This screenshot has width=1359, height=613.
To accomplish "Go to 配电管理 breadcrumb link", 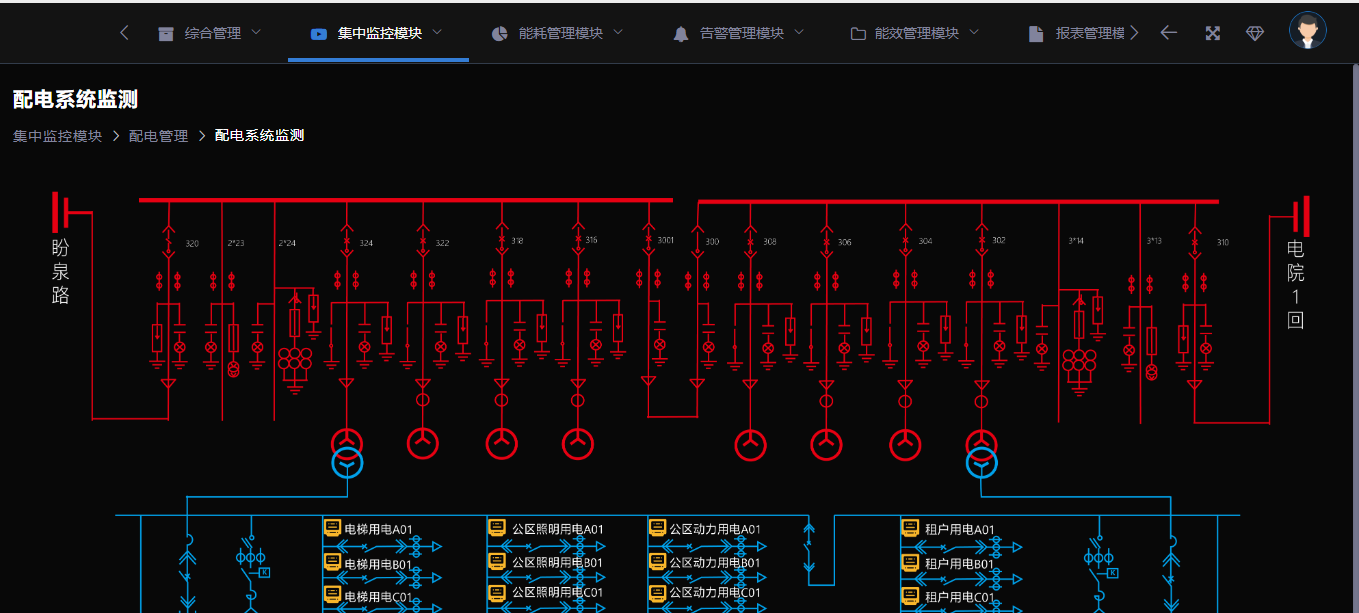I will tap(158, 136).
